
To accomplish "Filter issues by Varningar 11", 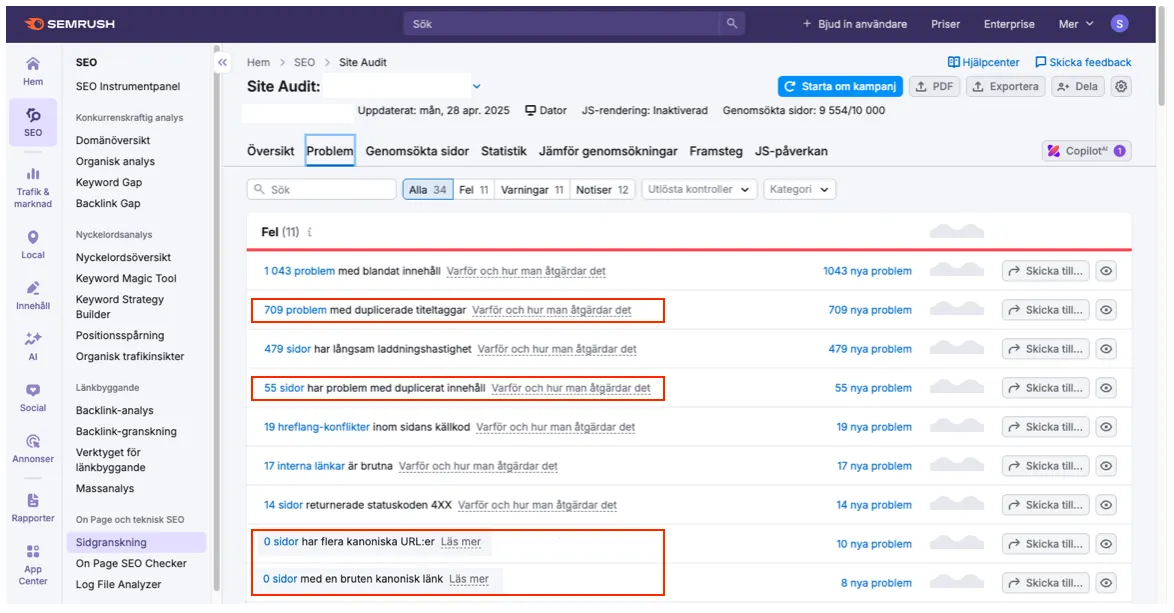I will (x=532, y=189).
